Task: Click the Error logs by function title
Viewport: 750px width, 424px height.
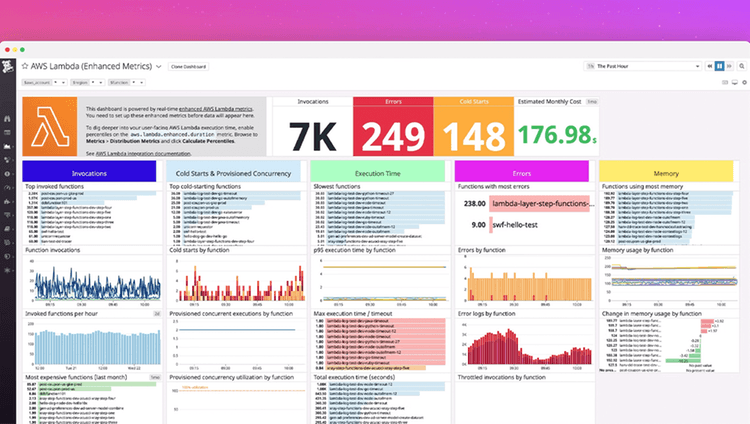Action: point(486,313)
